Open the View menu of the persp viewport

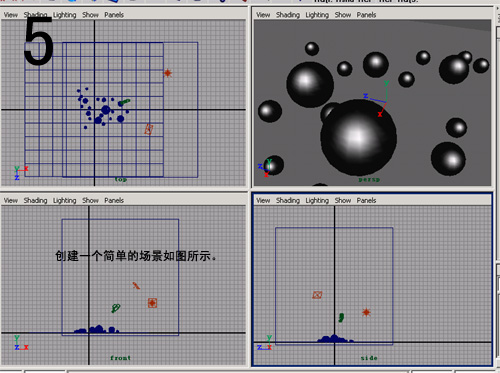[x=263, y=15]
